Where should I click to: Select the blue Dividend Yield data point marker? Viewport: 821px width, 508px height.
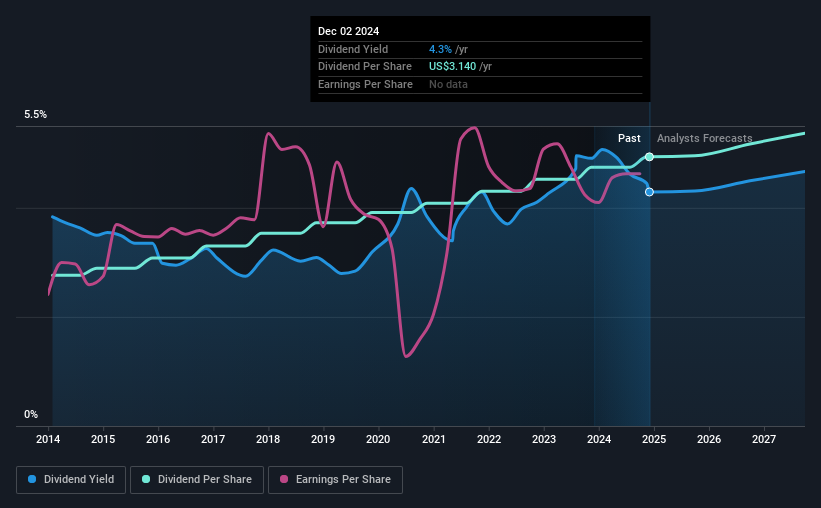tap(649, 192)
